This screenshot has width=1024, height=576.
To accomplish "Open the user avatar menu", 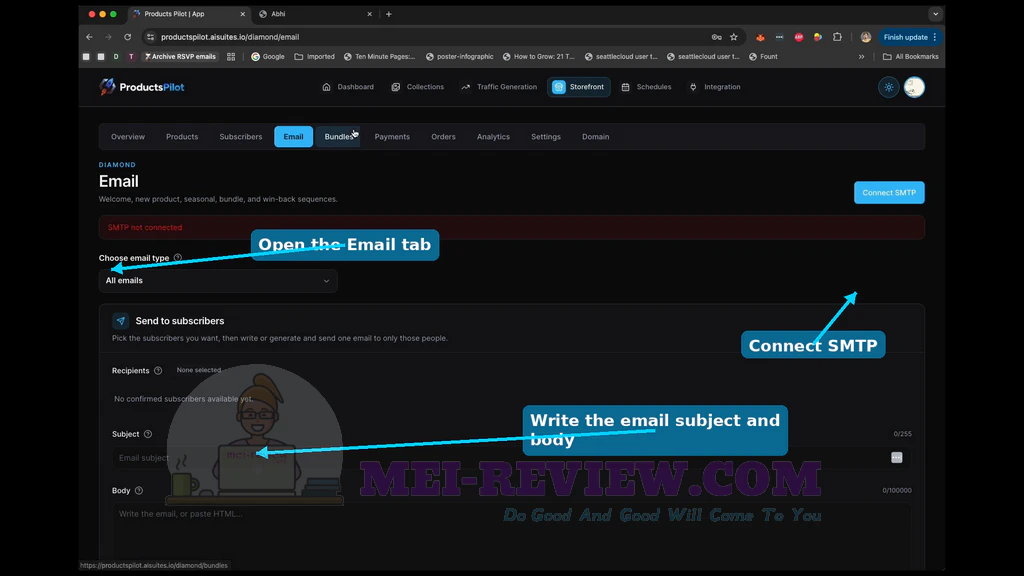I will pyautogui.click(x=914, y=87).
